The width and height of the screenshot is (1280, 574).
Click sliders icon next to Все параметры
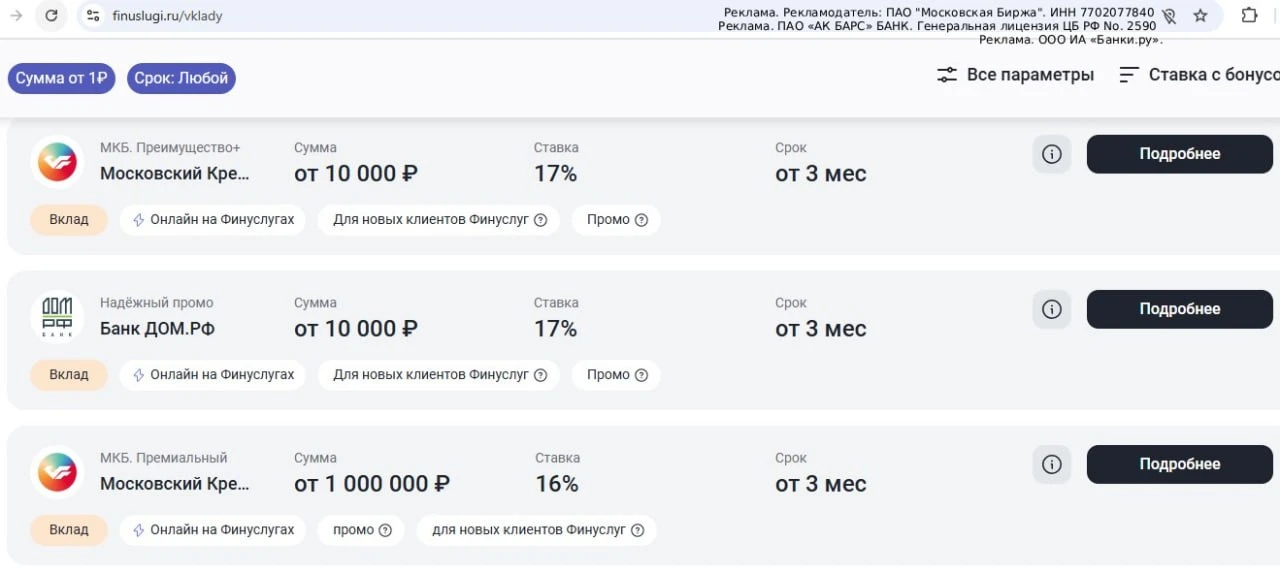(947, 75)
